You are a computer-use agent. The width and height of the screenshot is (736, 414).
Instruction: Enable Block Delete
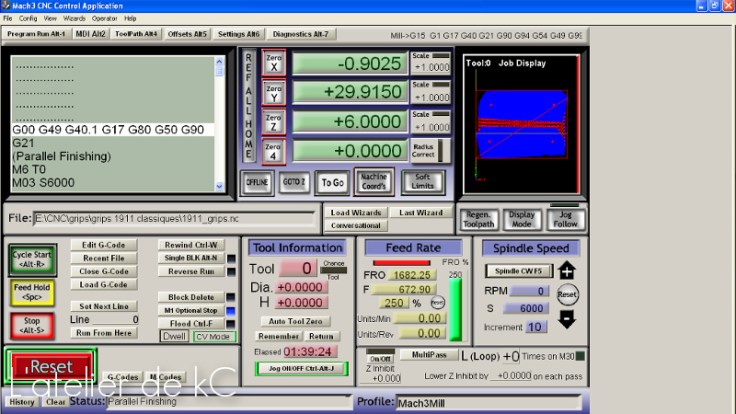(x=189, y=297)
